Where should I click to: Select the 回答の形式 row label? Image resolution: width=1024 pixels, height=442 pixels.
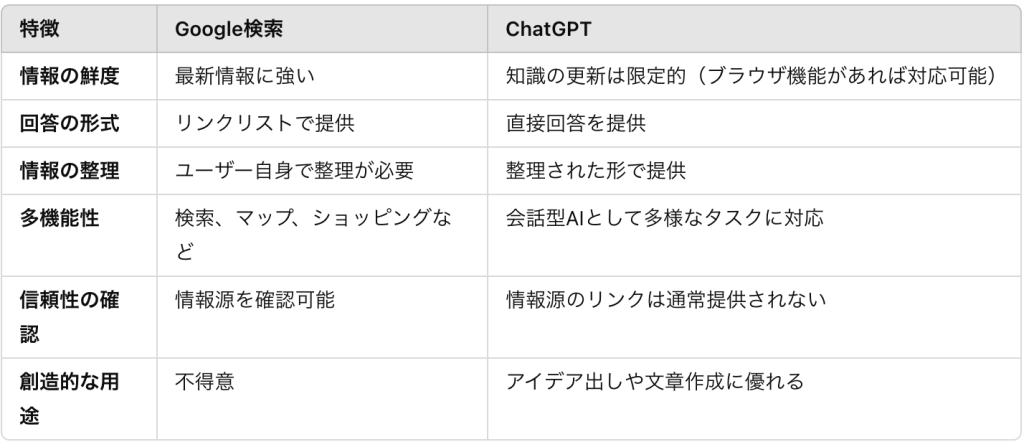69,123
